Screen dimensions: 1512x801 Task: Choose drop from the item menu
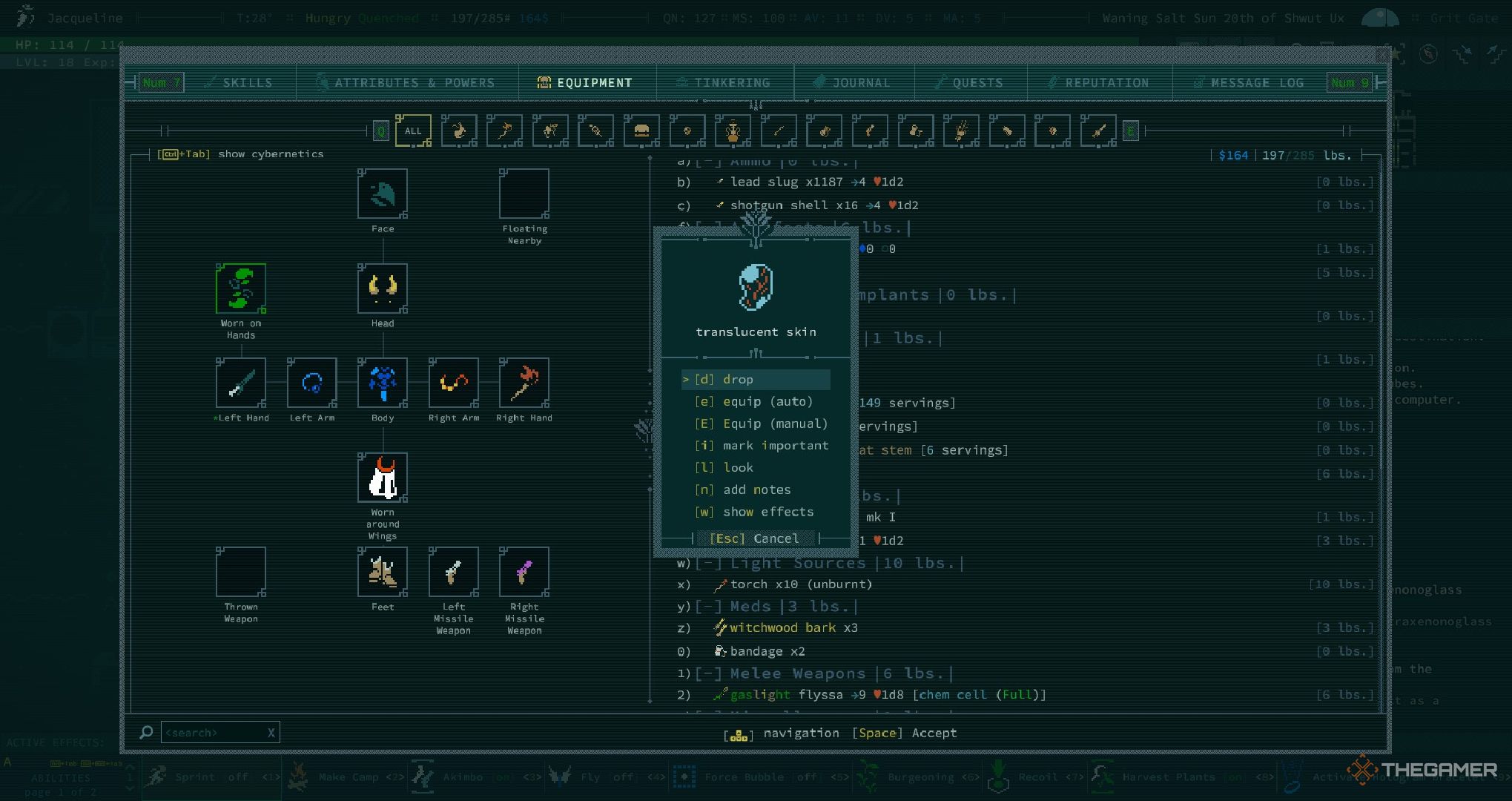[x=755, y=379]
